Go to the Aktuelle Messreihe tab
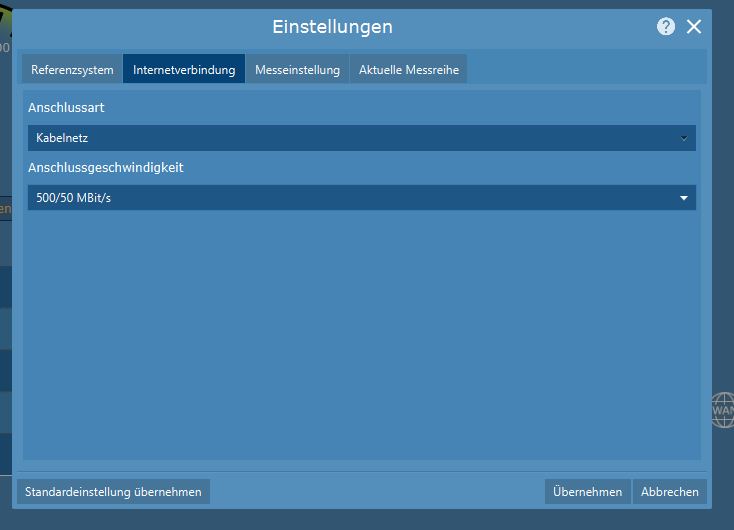This screenshot has height=530, width=734. pos(408,70)
